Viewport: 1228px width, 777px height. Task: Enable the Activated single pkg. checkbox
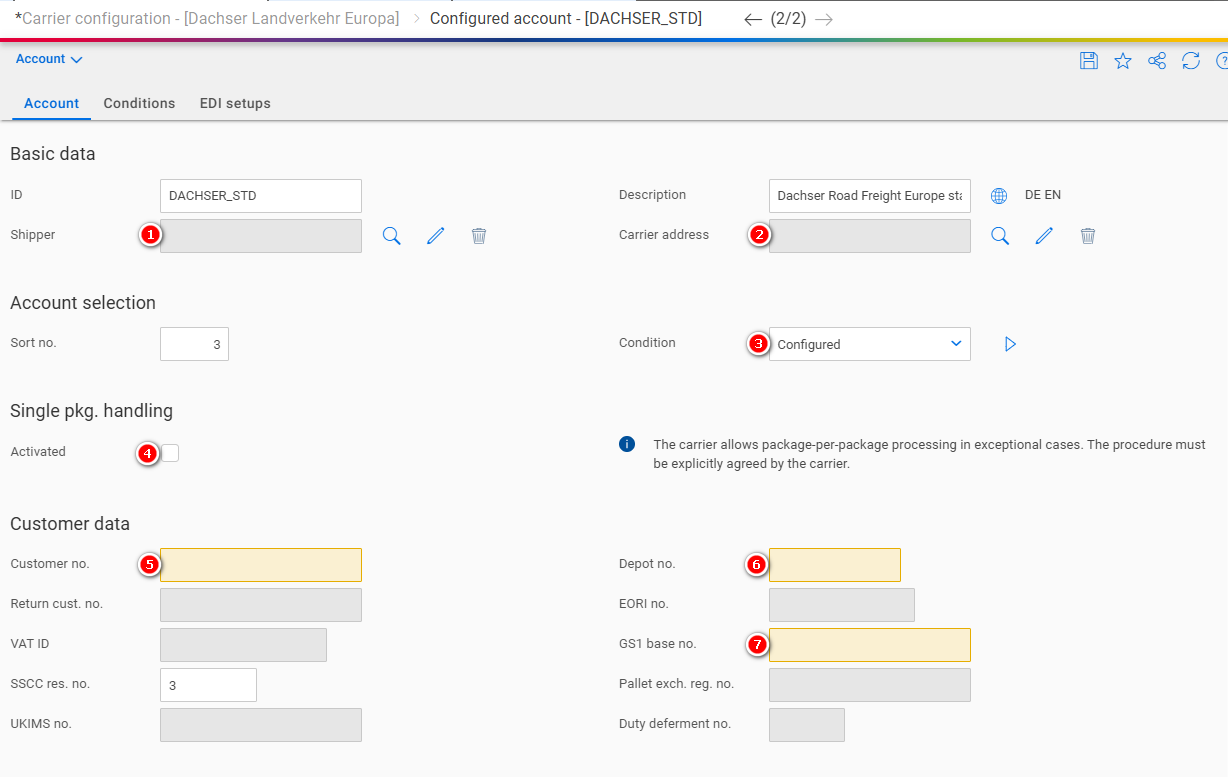coord(170,453)
